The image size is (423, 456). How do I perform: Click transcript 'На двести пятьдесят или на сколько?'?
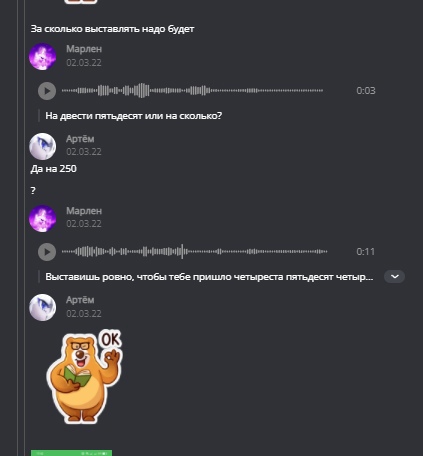click(134, 116)
